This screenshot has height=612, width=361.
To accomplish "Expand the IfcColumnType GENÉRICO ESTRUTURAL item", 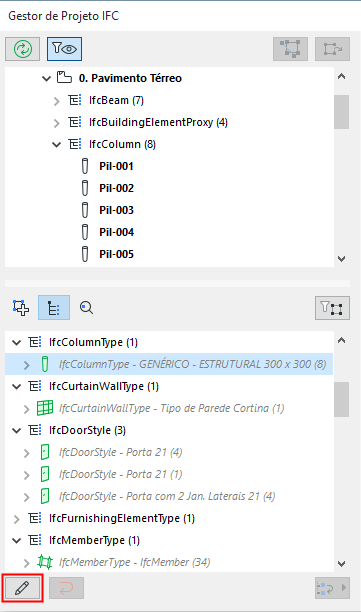I will click(x=27, y=365).
